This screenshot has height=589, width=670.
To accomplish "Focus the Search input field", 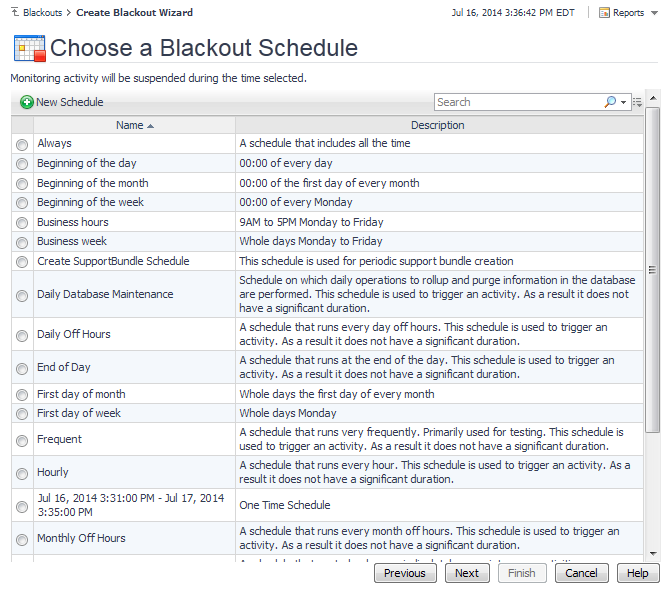I will coord(517,102).
